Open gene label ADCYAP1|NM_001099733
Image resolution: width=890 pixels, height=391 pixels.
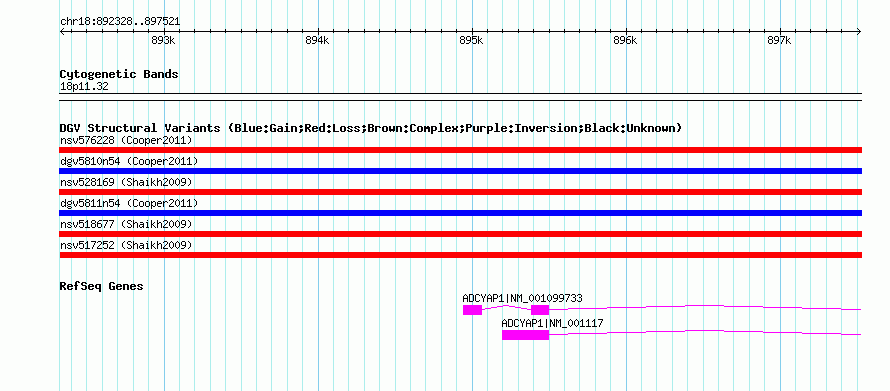click(522, 298)
